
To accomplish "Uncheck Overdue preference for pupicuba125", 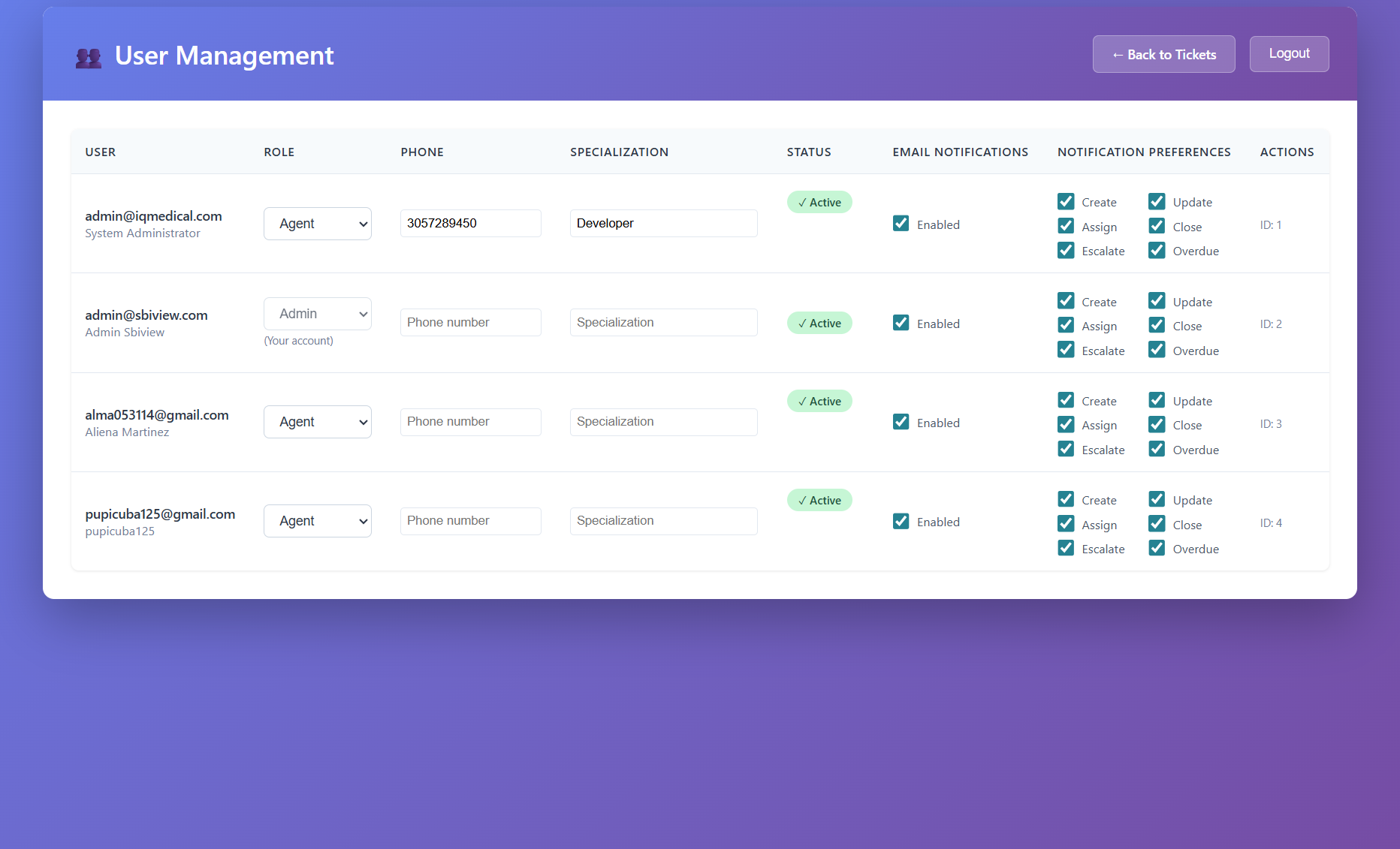I will (1157, 548).
